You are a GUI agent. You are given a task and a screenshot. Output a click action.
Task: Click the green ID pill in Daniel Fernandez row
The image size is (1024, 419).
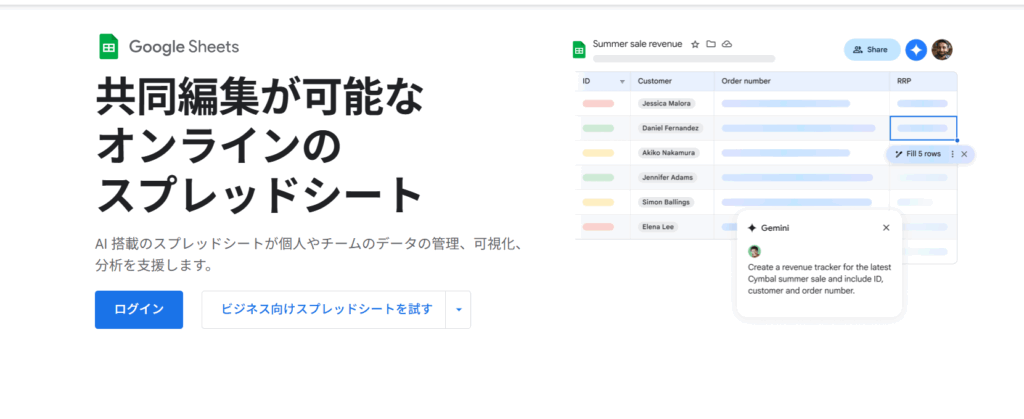point(598,128)
